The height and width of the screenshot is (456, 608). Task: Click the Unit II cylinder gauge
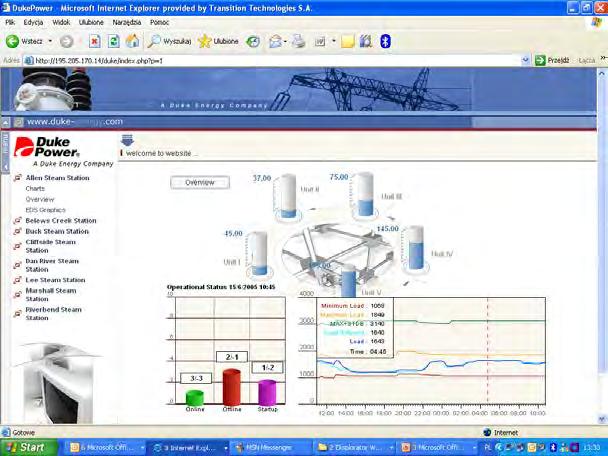(288, 196)
